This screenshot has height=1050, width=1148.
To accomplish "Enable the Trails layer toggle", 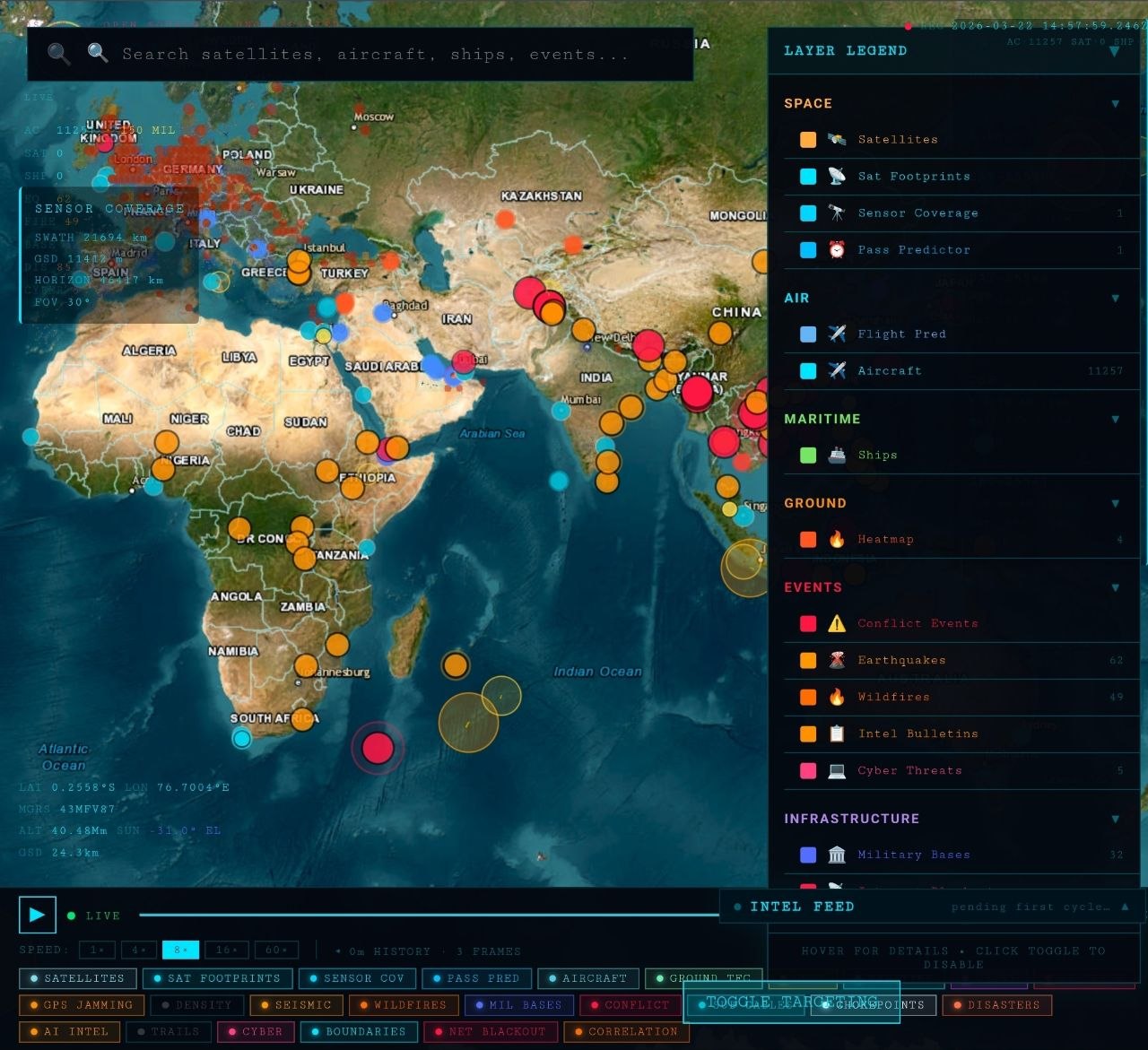I will 168,1032.
